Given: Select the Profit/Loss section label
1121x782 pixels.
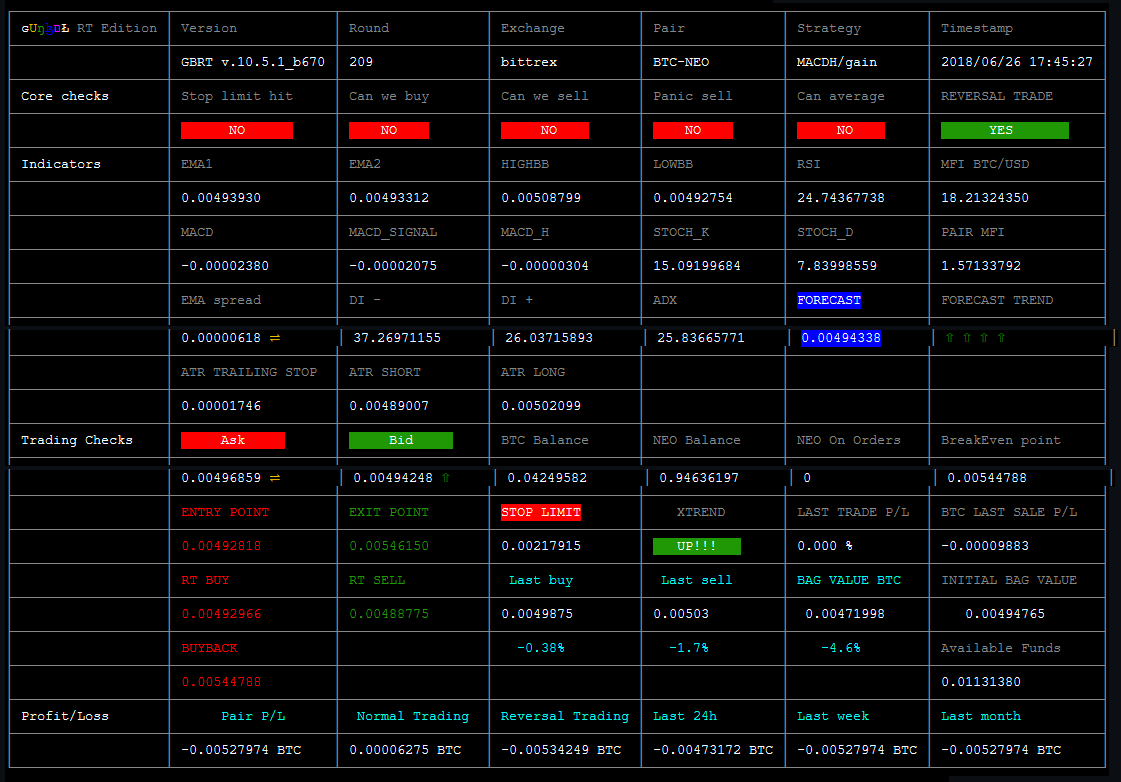Looking at the screenshot, I should pyautogui.click(x=65, y=716).
